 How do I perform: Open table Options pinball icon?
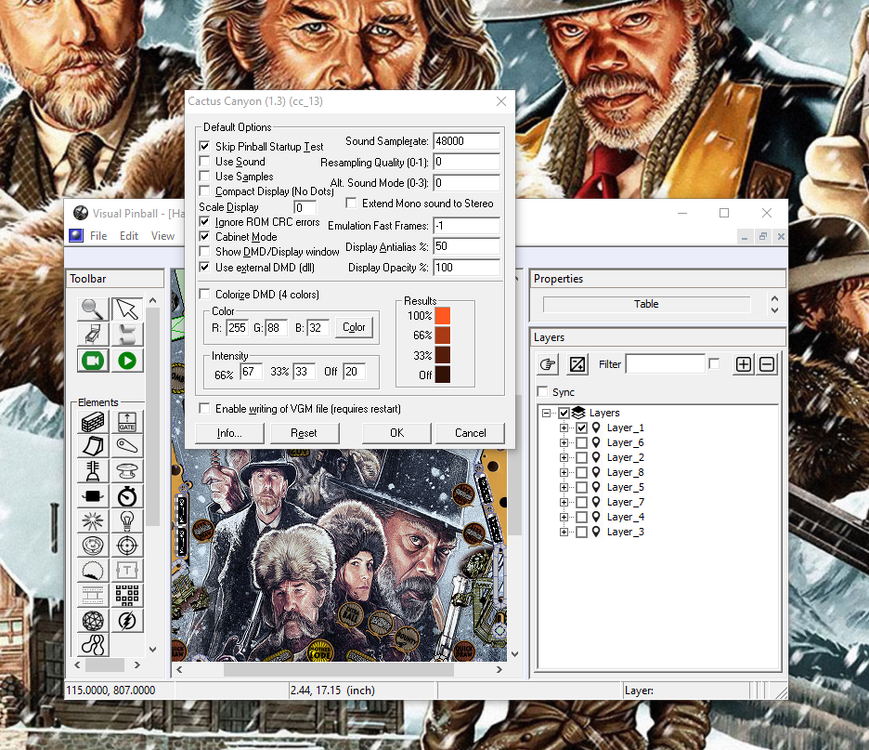tap(93, 334)
